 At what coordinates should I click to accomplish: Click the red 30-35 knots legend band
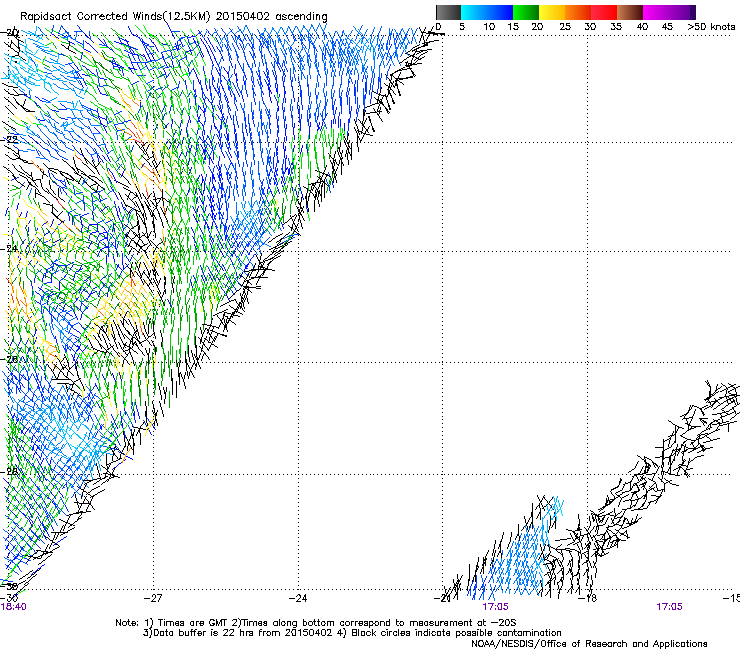[x=604, y=12]
